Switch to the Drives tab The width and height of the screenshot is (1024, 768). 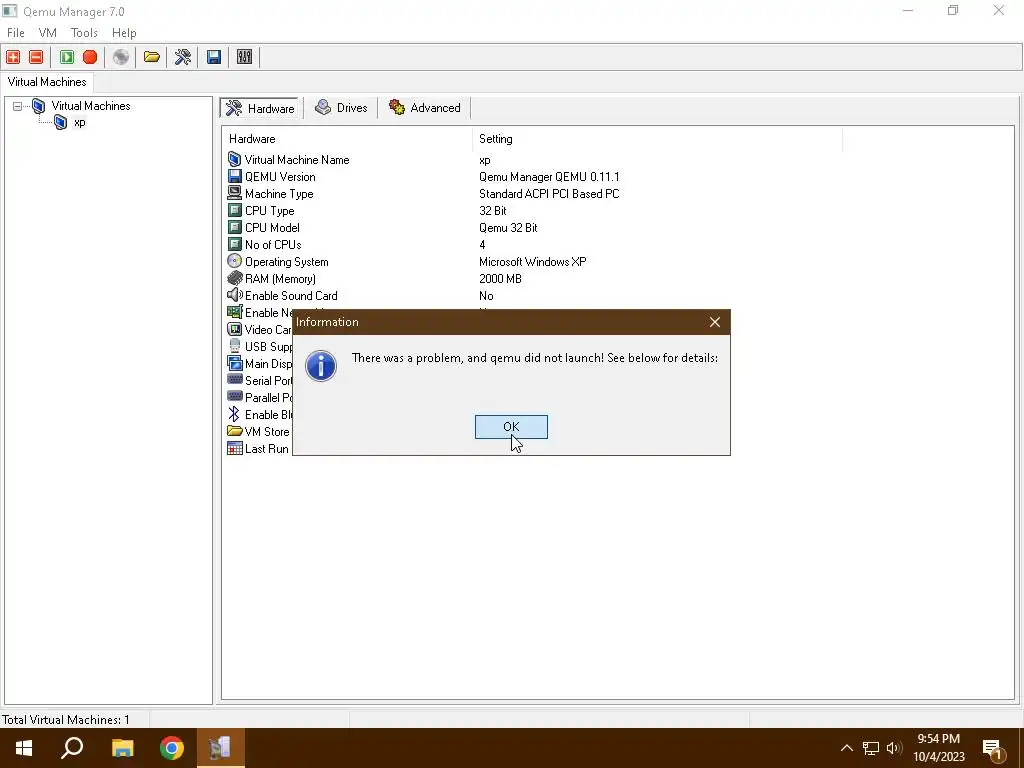(342, 108)
